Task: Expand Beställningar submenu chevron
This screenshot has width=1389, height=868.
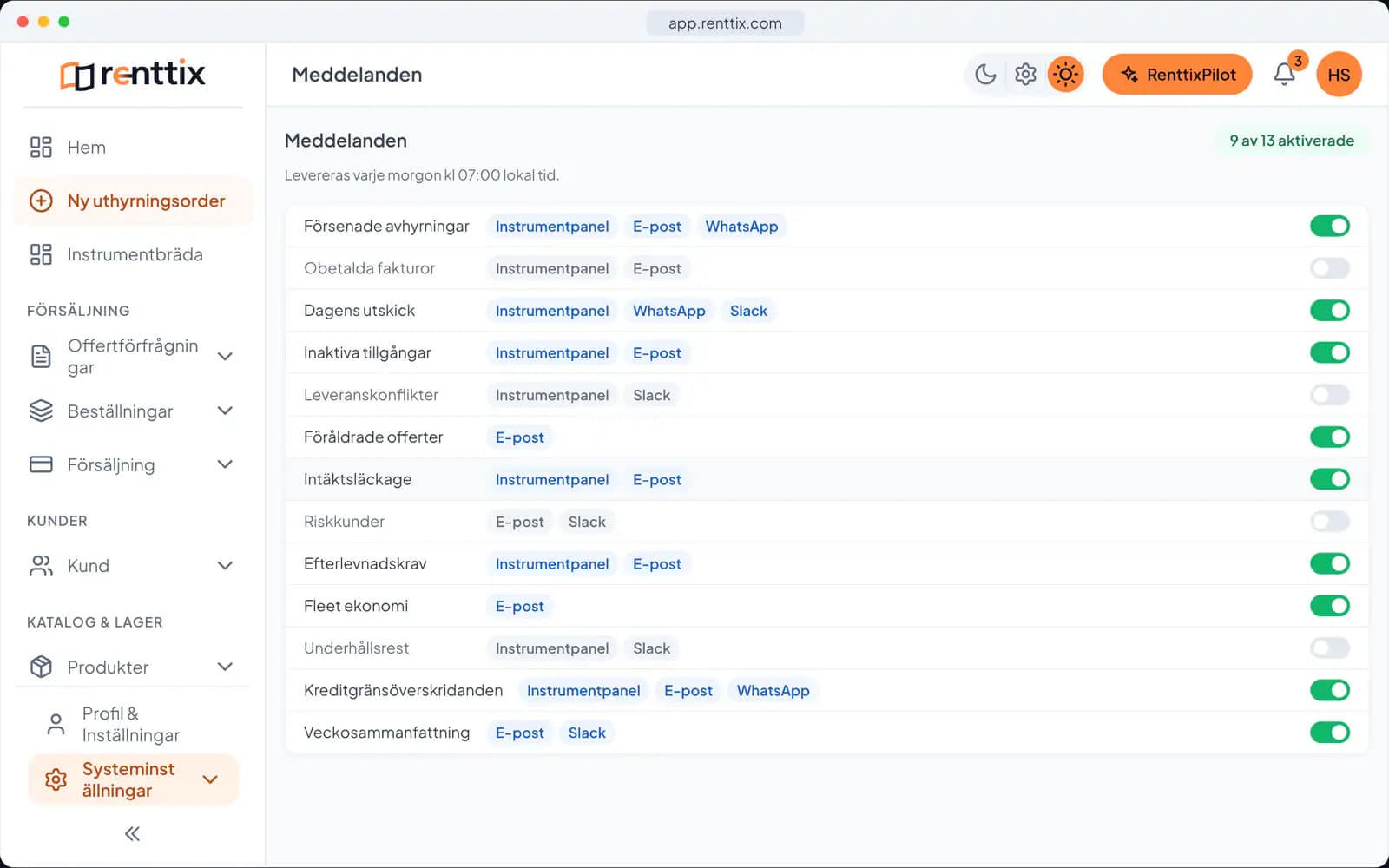Action: (225, 411)
